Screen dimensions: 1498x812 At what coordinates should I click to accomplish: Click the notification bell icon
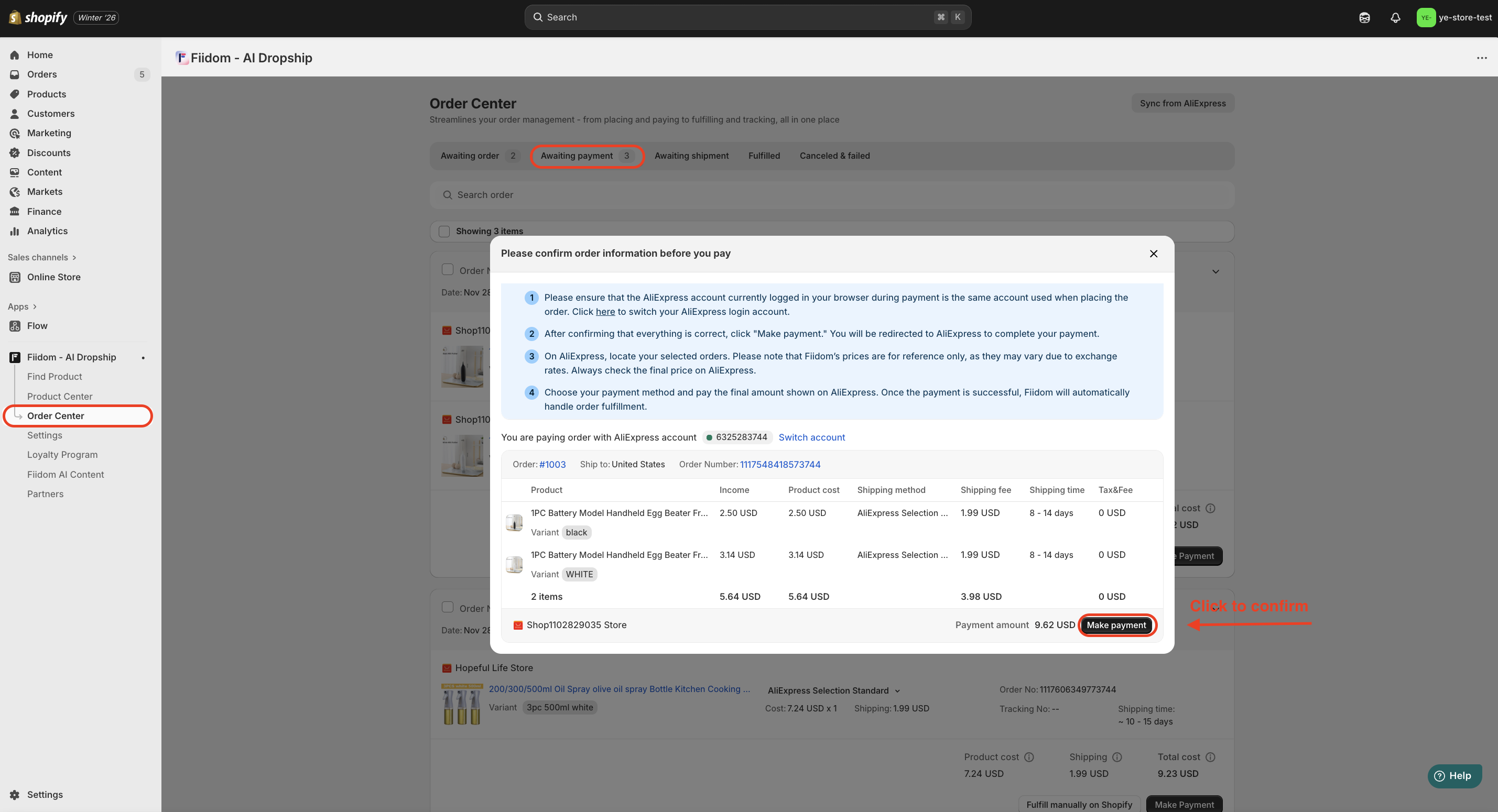pyautogui.click(x=1395, y=17)
